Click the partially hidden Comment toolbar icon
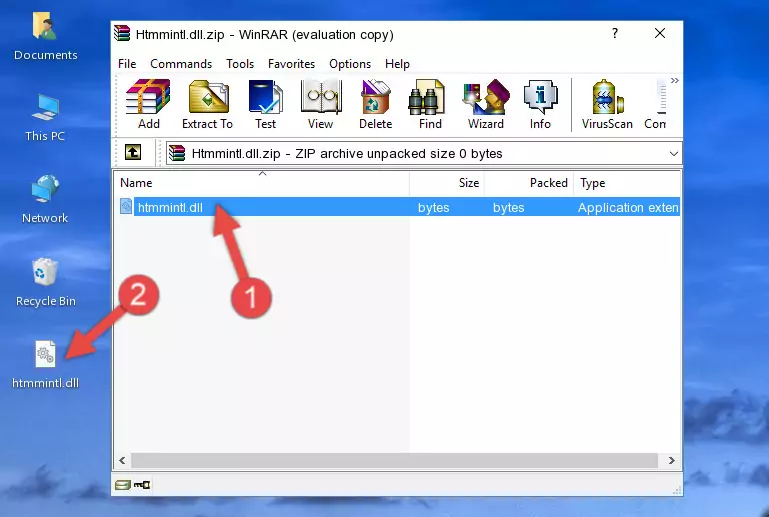The image size is (769, 517). [x=656, y=104]
